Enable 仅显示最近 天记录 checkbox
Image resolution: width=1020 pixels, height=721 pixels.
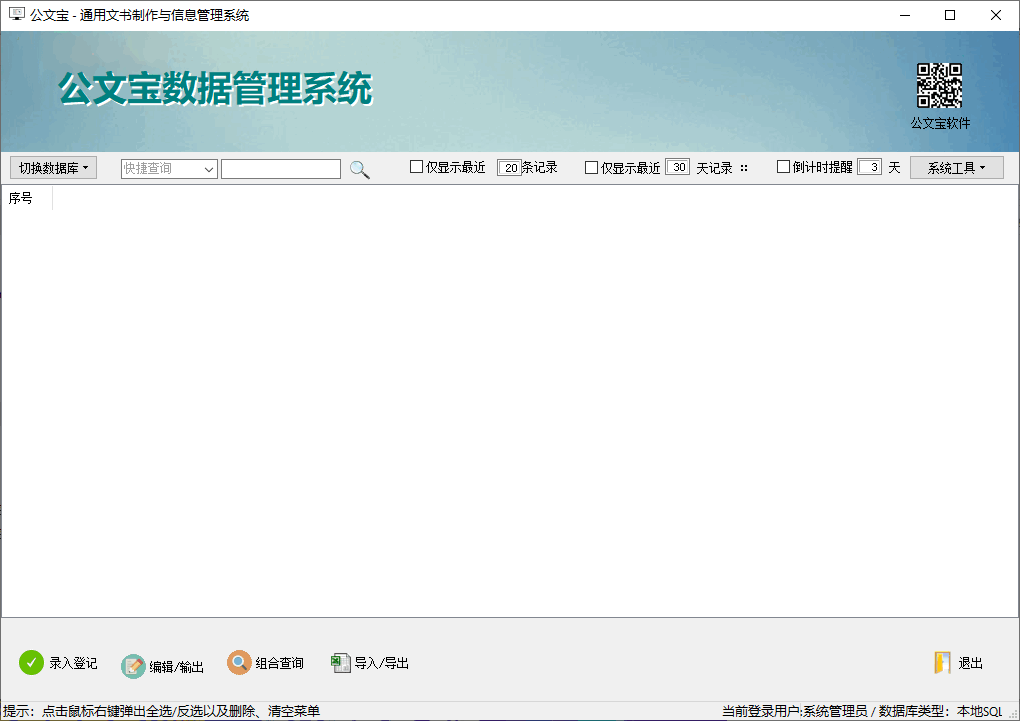[591, 167]
